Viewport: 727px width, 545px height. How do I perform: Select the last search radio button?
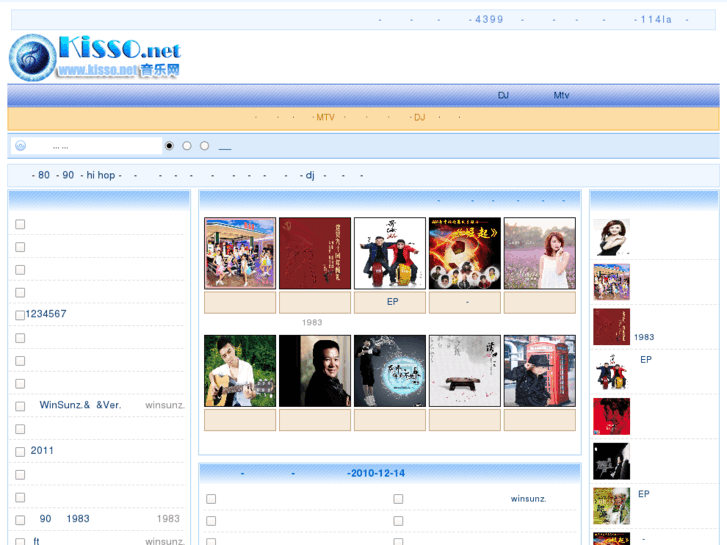[x=204, y=146]
